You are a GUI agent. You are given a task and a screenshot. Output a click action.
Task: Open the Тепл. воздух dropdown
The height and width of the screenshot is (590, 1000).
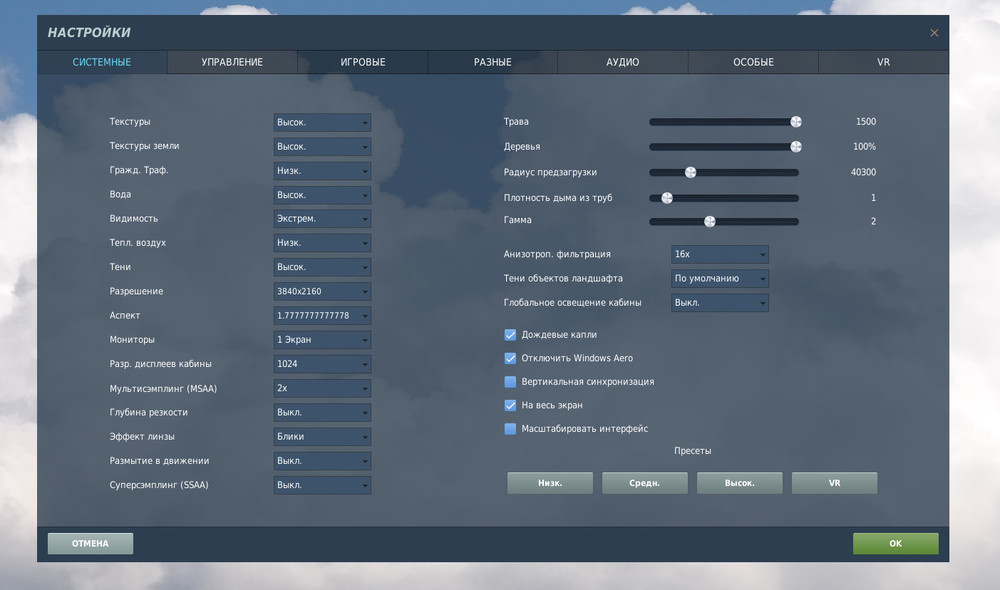[x=322, y=242]
